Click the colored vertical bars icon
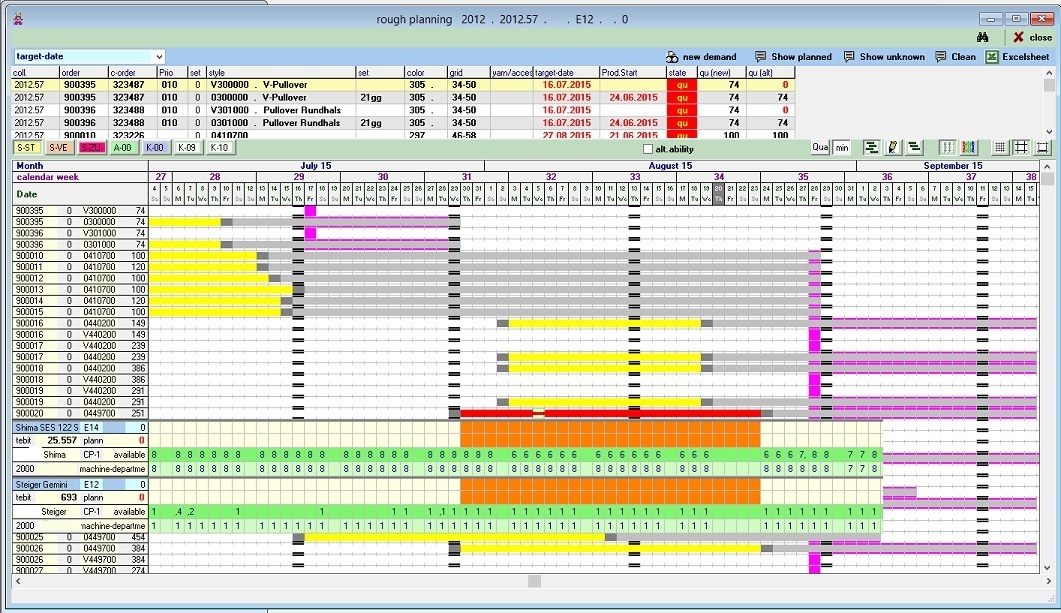This screenshot has width=1061, height=613. pyautogui.click(x=969, y=148)
